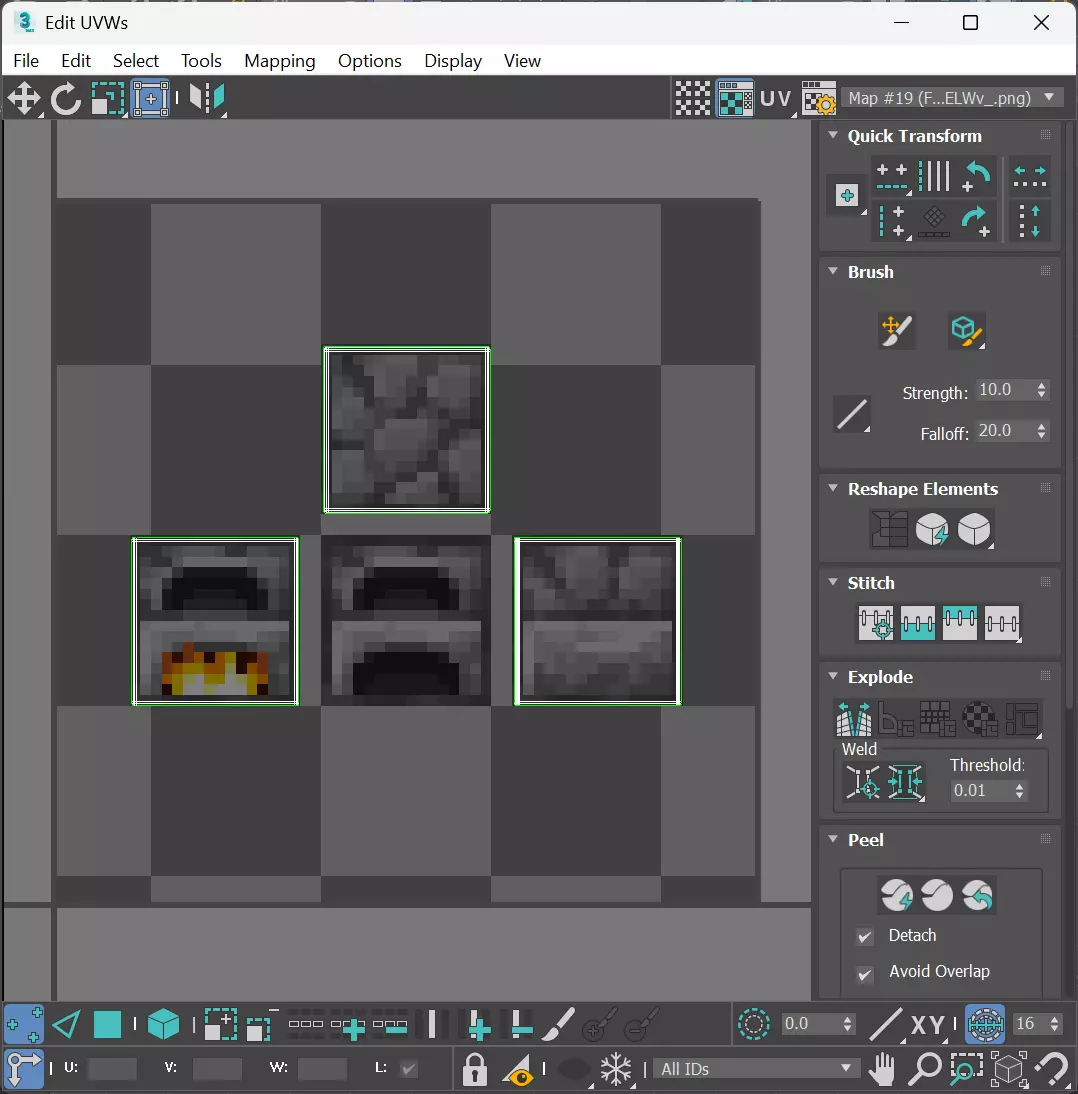Click Stitch To Target icon

(876, 623)
